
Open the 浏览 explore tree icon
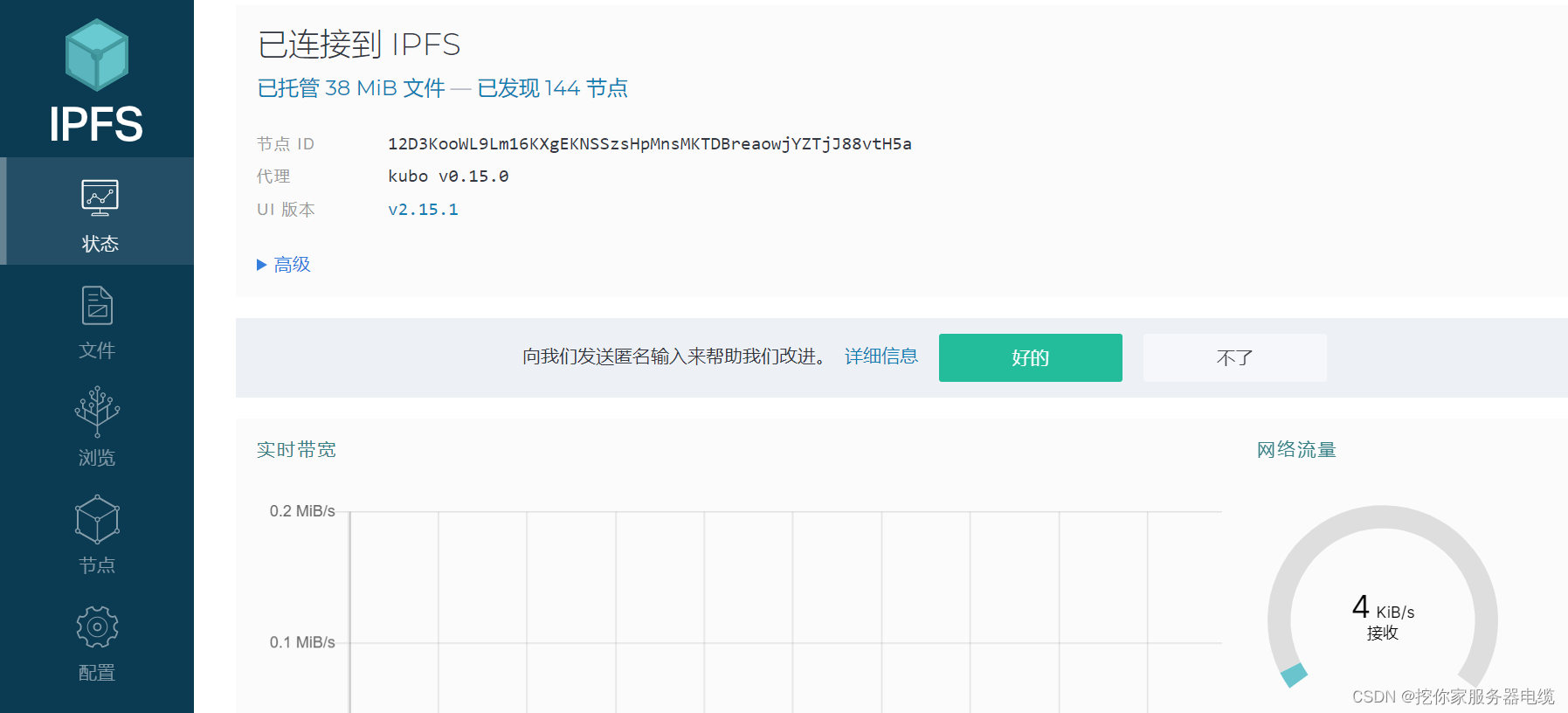pyautogui.click(x=97, y=412)
